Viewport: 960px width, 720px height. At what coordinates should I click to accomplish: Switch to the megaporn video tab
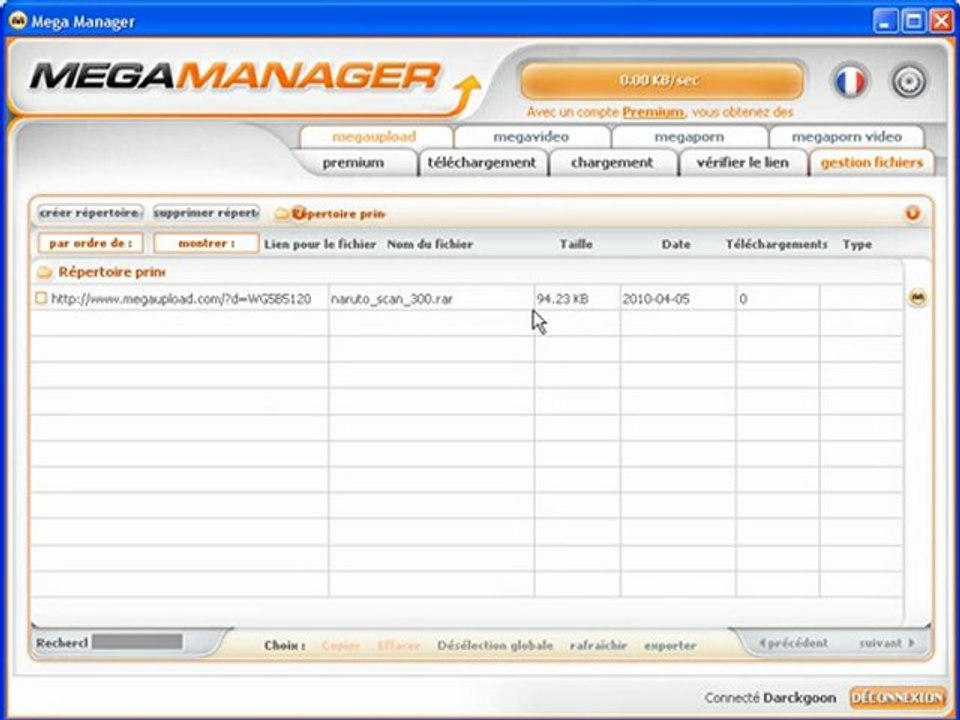[x=847, y=137]
